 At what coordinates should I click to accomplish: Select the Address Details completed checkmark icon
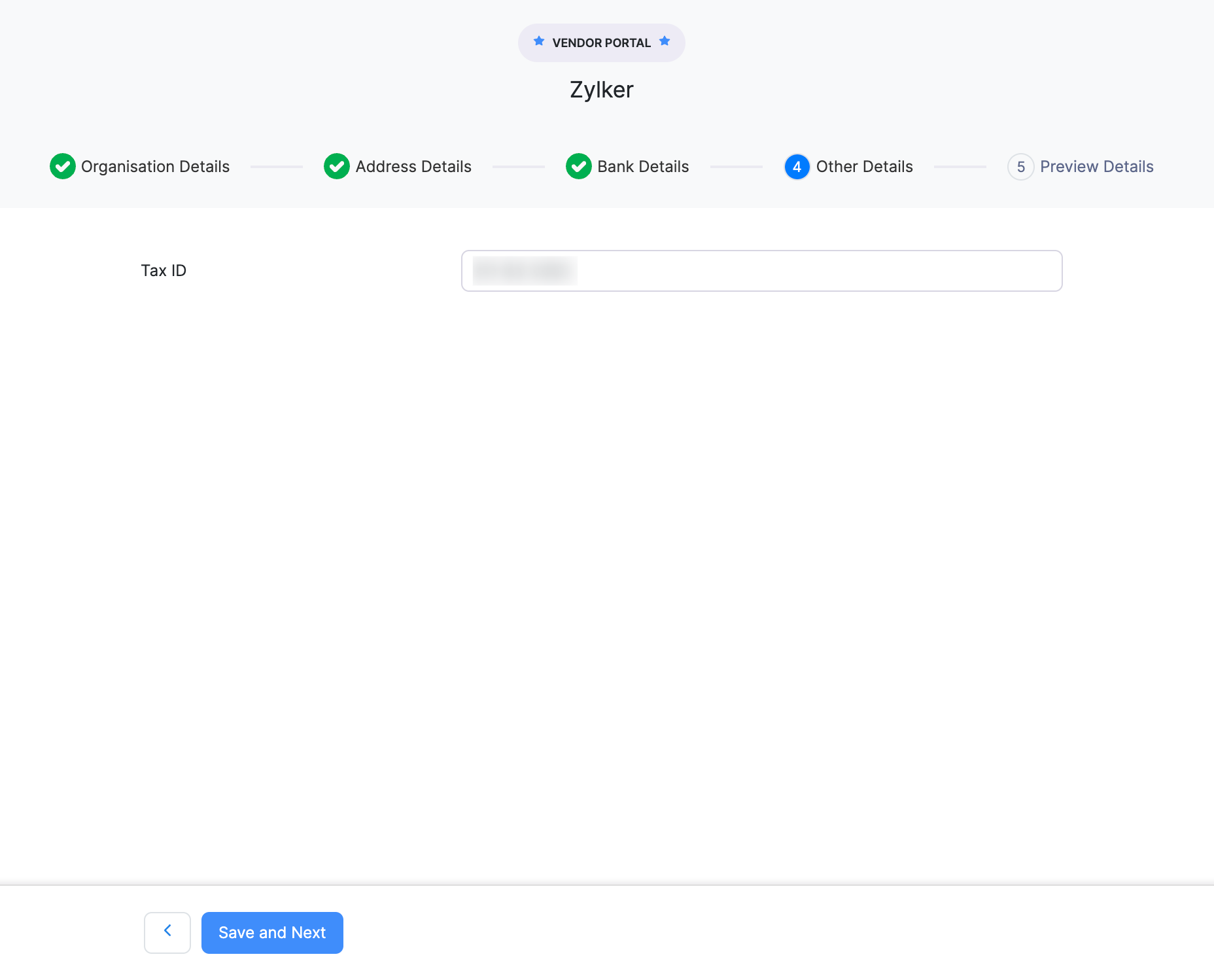tap(336, 166)
